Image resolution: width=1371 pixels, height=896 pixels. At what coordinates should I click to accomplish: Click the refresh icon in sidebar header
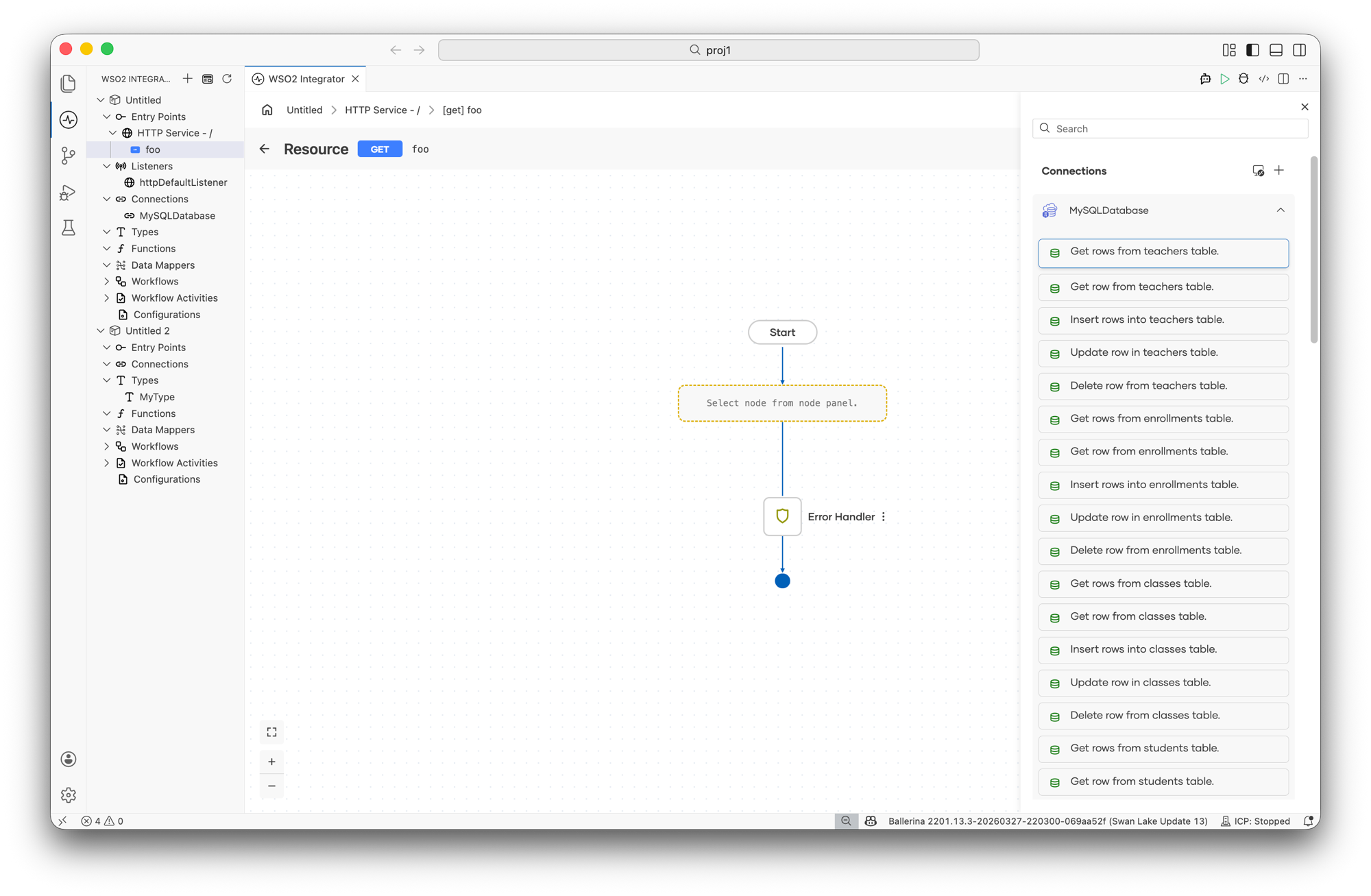pyautogui.click(x=227, y=79)
